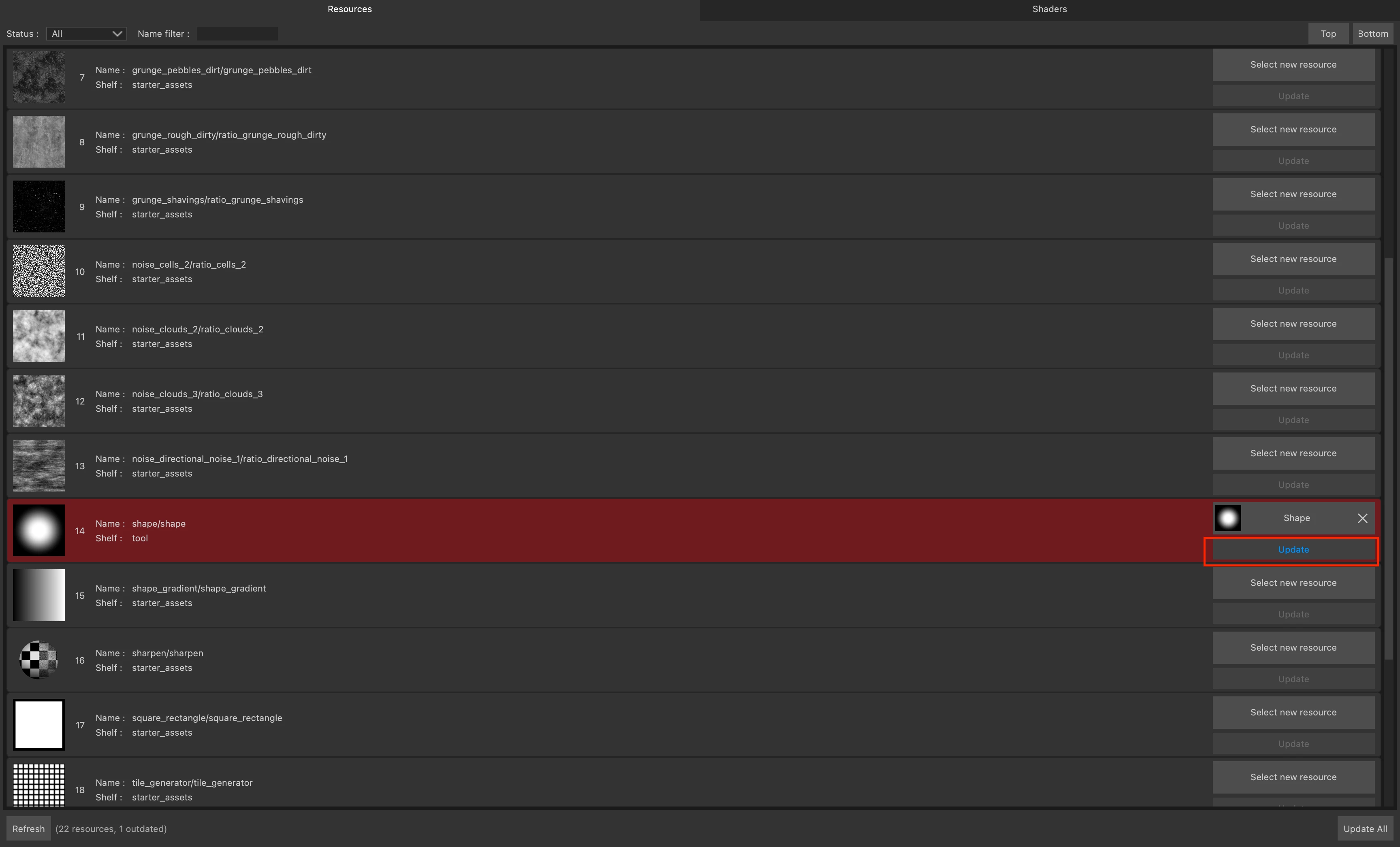
Task: Focus the Name filter text field
Action: [x=237, y=34]
